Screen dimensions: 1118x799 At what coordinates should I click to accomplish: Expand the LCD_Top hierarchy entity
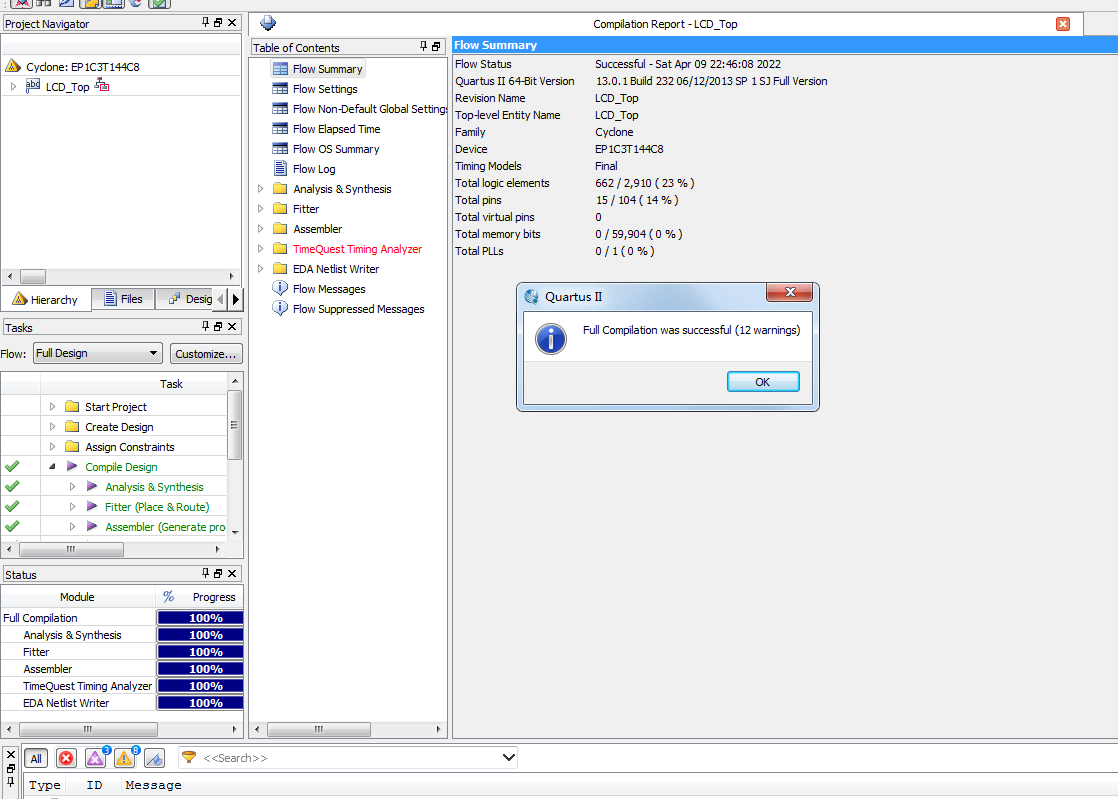coord(13,87)
